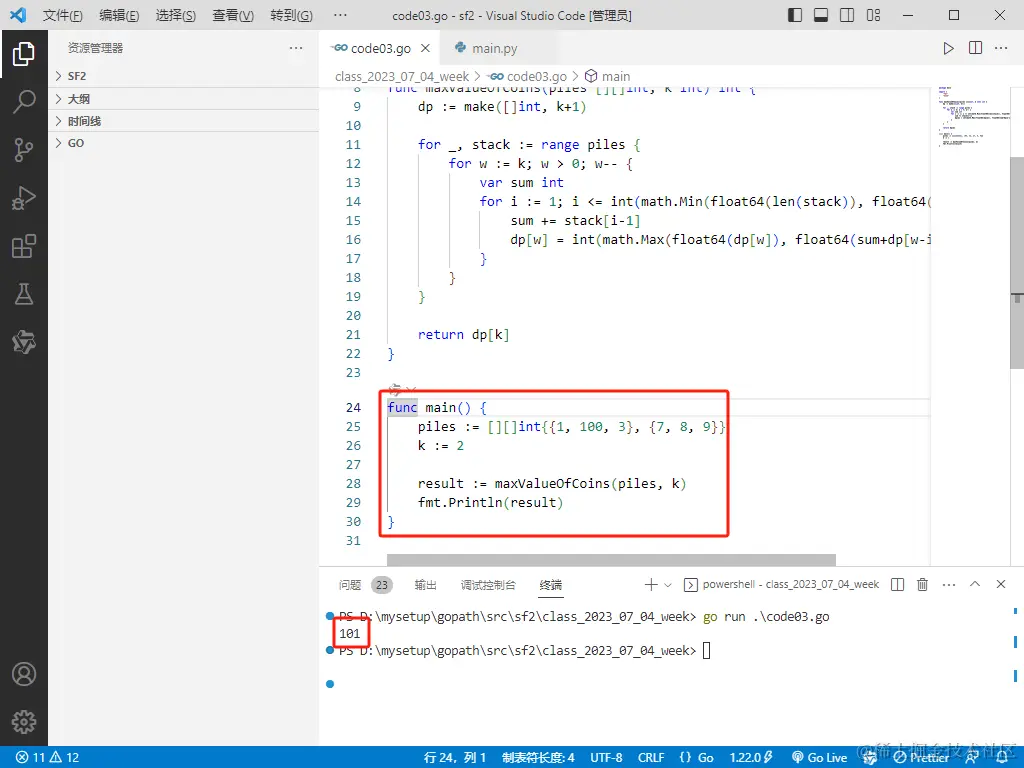Open the Search view icon
Screen dimensions: 1024x768
24,102
